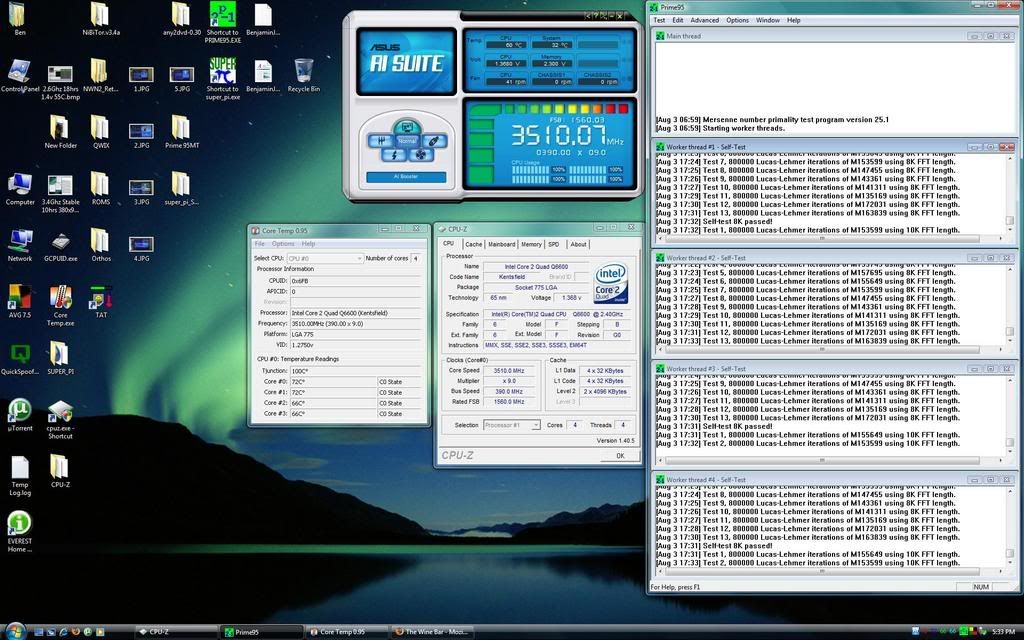Launch Firefox from the Quick Launch bar
Image resolution: width=1024 pixels, height=640 pixels.
(76, 632)
